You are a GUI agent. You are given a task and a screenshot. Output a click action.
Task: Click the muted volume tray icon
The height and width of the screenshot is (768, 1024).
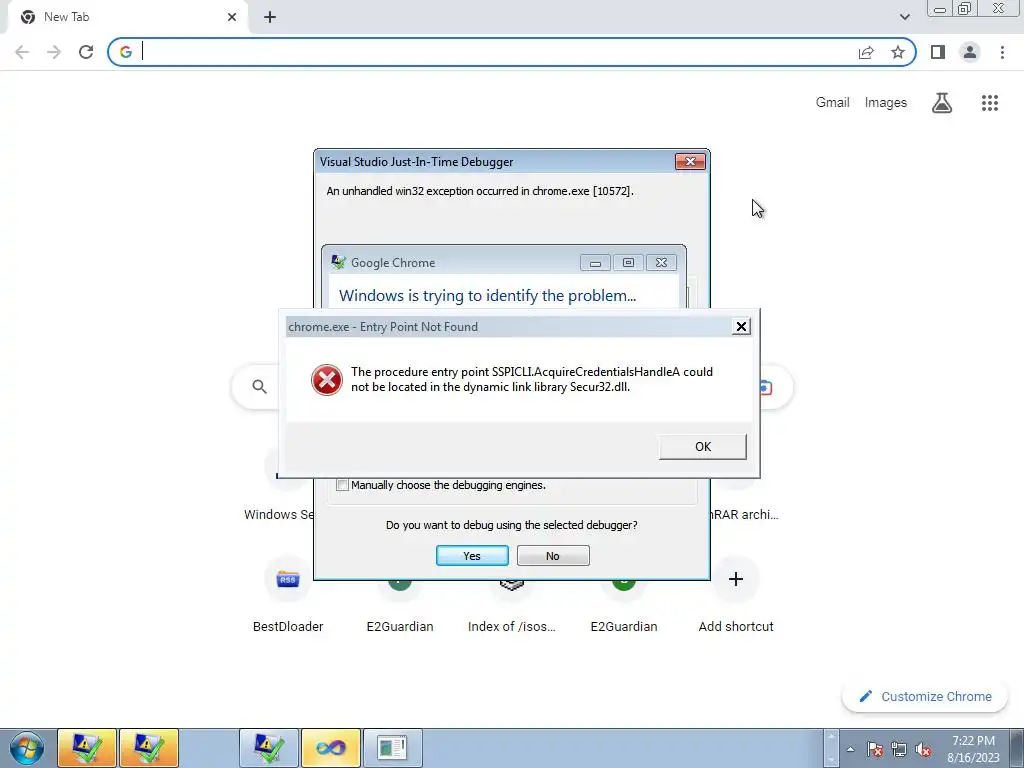(923, 749)
